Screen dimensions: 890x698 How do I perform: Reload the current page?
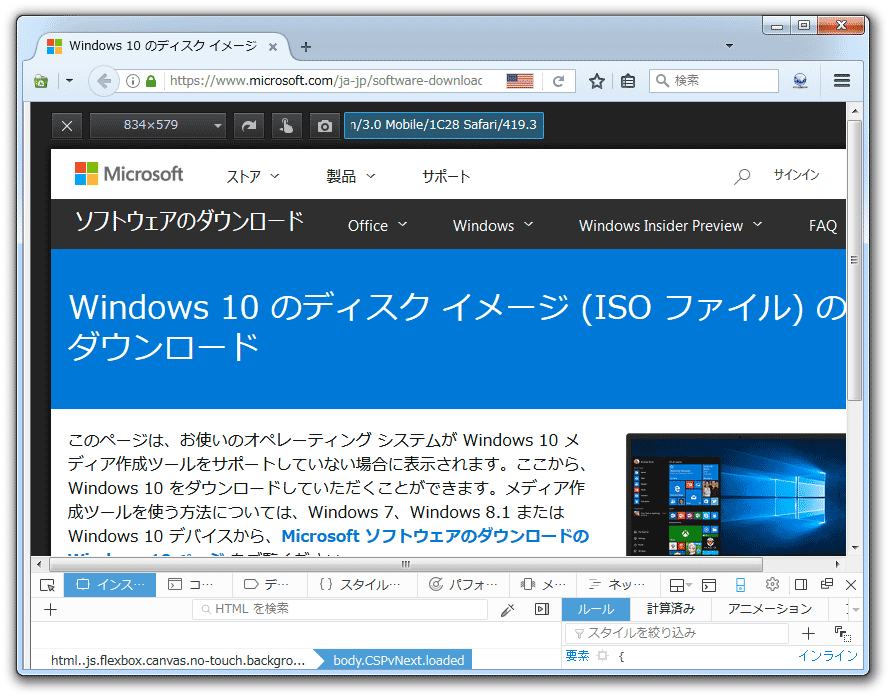559,81
